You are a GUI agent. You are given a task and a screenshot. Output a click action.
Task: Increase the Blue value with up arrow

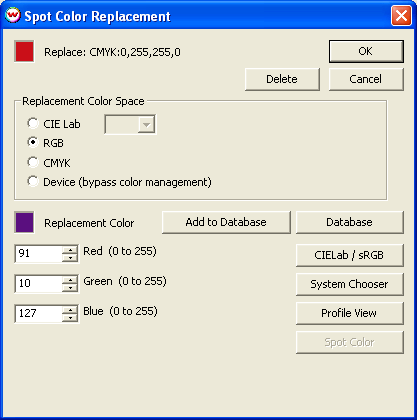point(70,310)
